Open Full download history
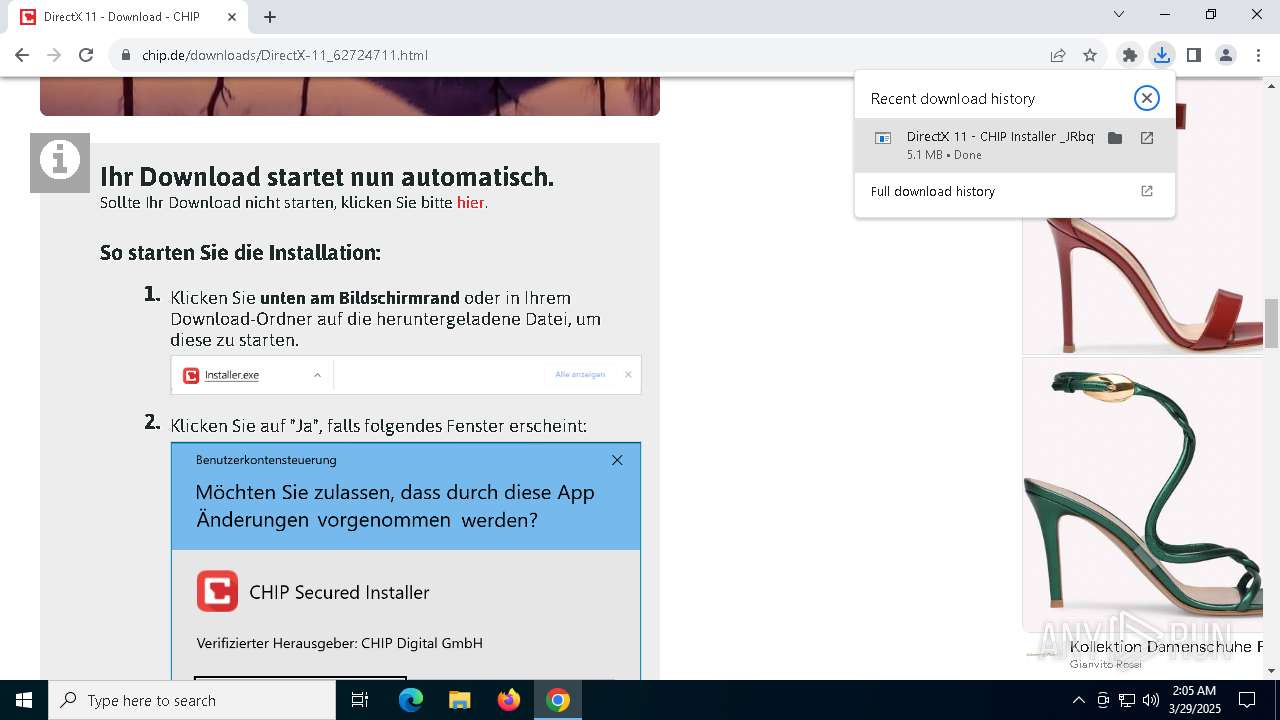The height and width of the screenshot is (720, 1280). 1015,191
